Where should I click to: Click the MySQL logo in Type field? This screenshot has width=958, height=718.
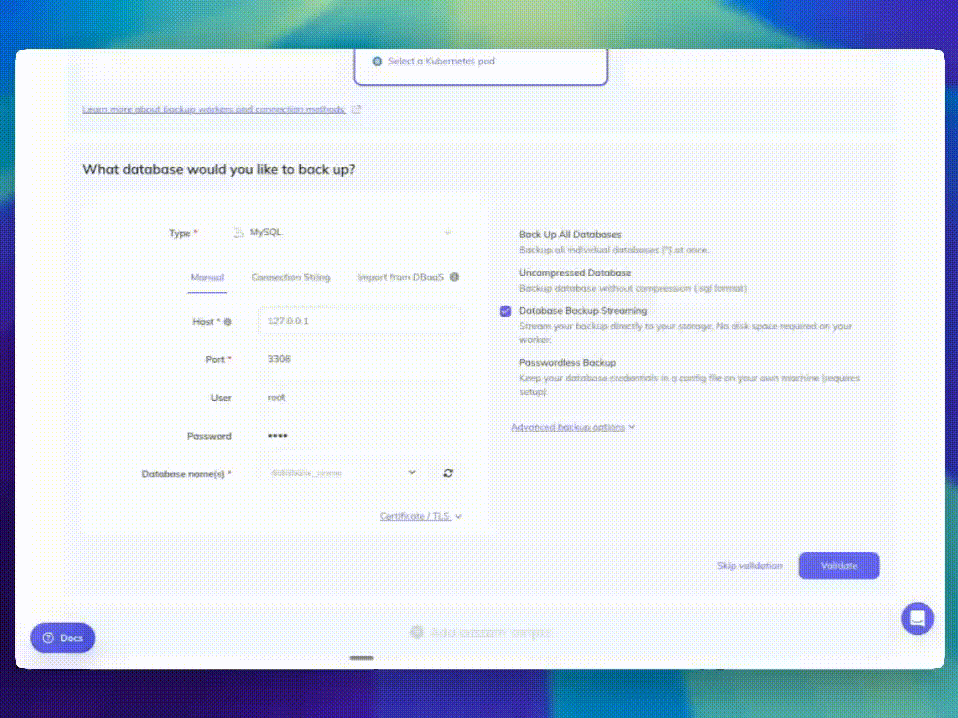(x=238, y=232)
